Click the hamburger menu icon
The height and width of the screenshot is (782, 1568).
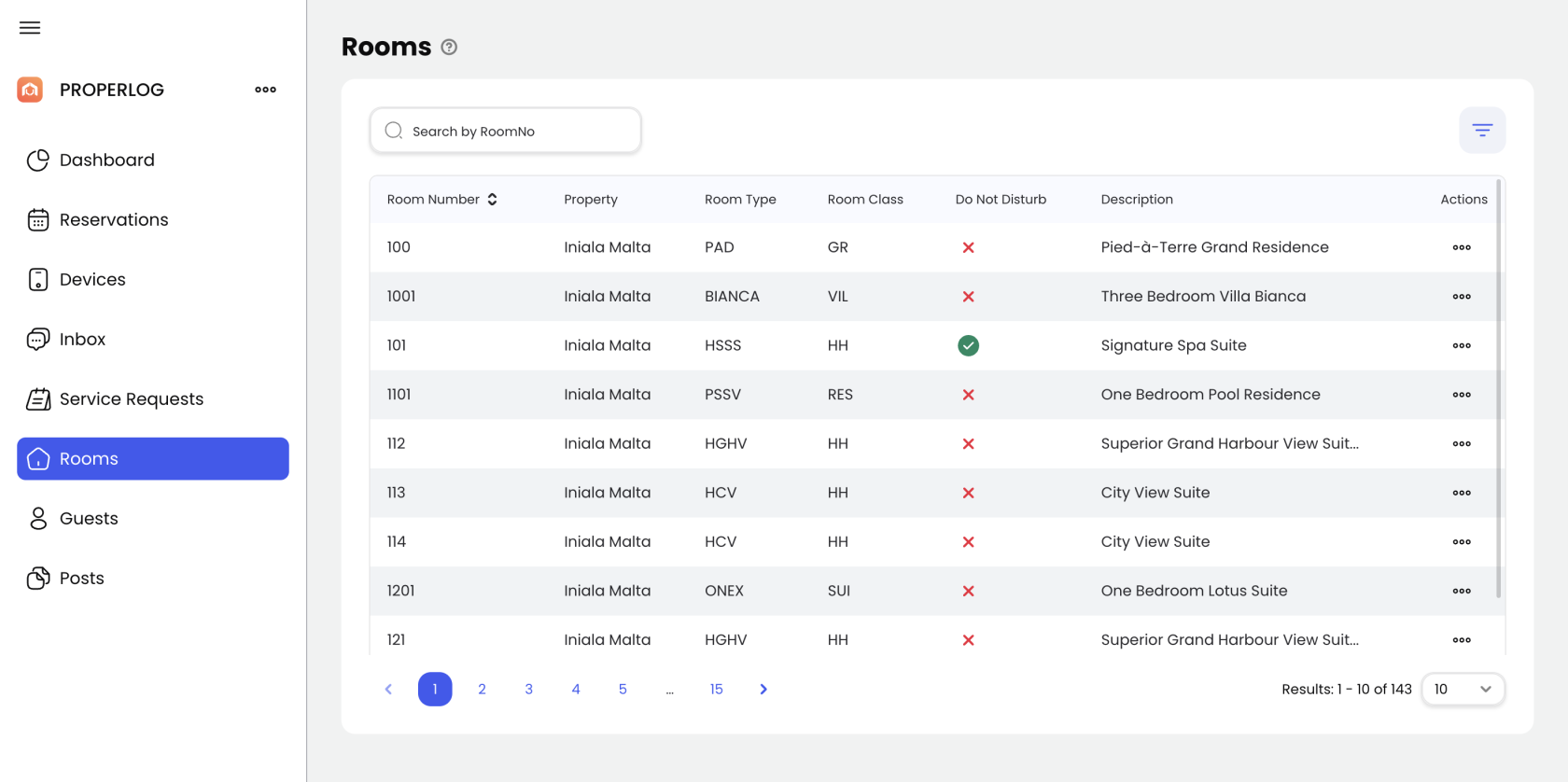(30, 28)
